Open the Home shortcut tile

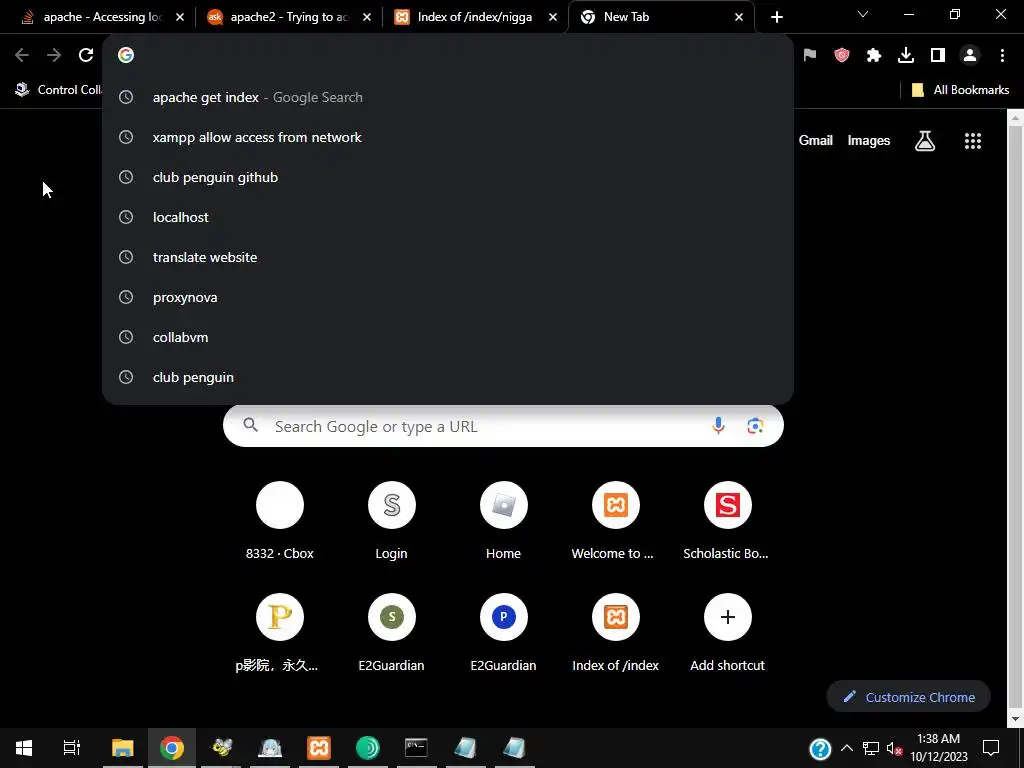click(504, 521)
